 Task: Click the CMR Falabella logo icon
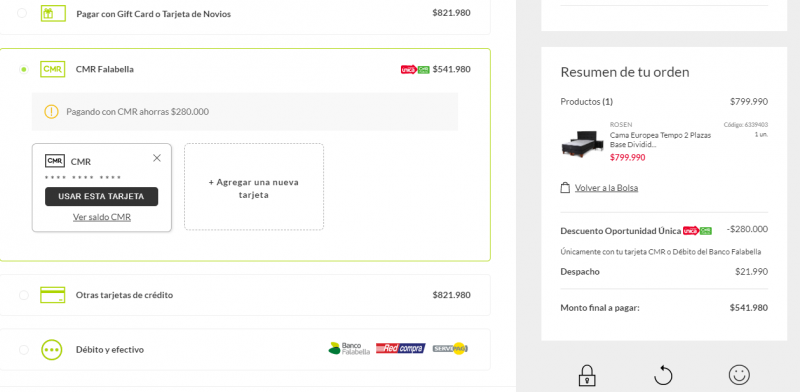pos(53,69)
